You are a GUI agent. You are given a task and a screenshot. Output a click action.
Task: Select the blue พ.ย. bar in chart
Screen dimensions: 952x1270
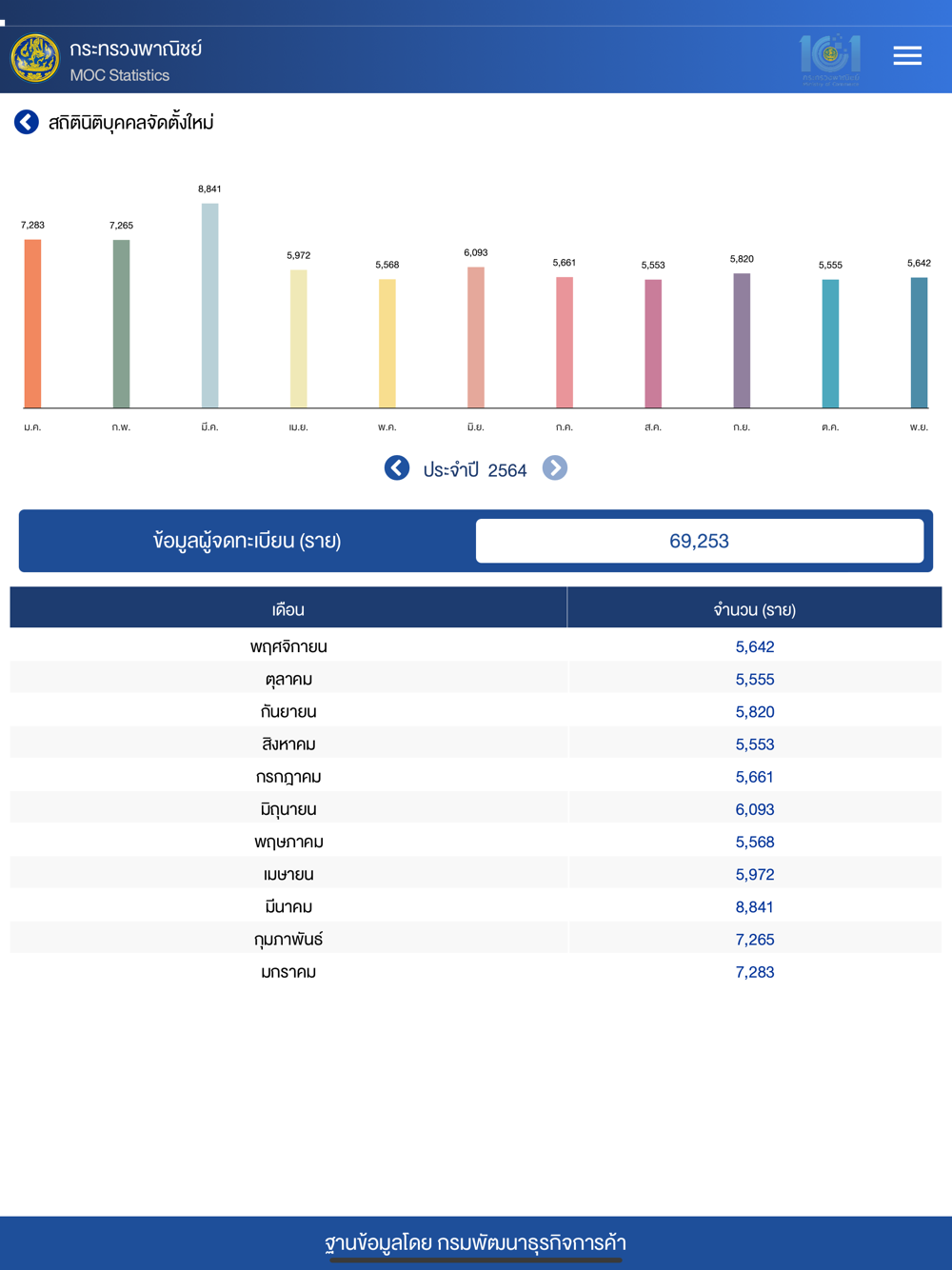click(x=919, y=343)
